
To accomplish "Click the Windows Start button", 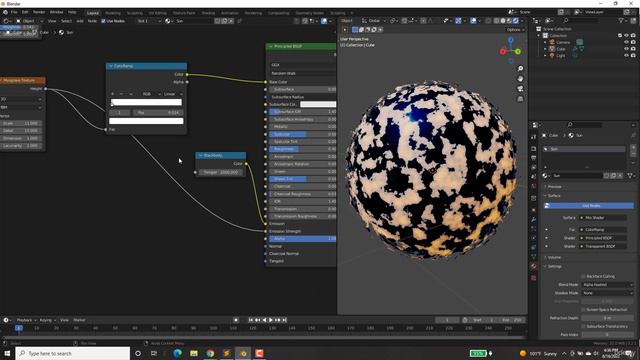I will (x=7, y=353).
